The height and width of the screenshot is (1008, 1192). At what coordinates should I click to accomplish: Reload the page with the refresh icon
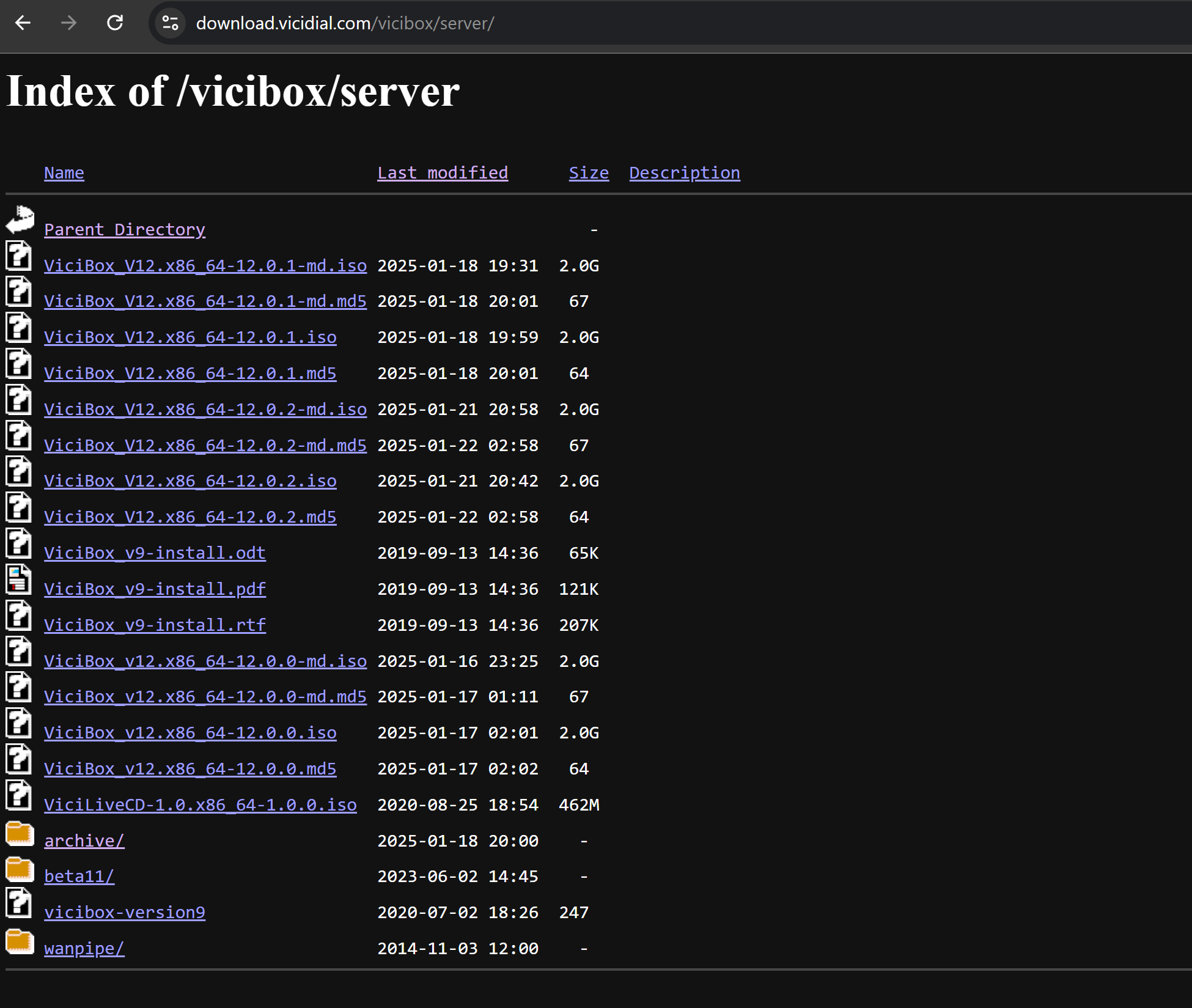click(x=115, y=23)
